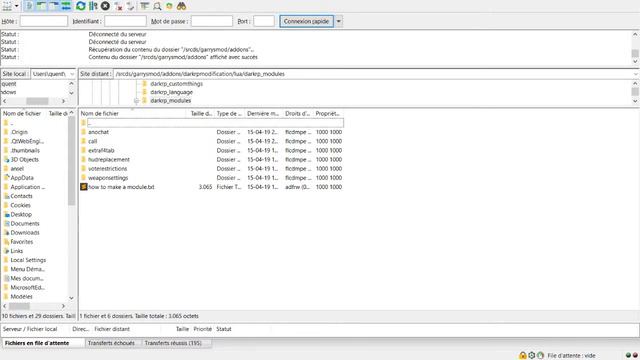Sort remote list by Type de fichier
Screen dimensions: 640x360
(x=229, y=113)
